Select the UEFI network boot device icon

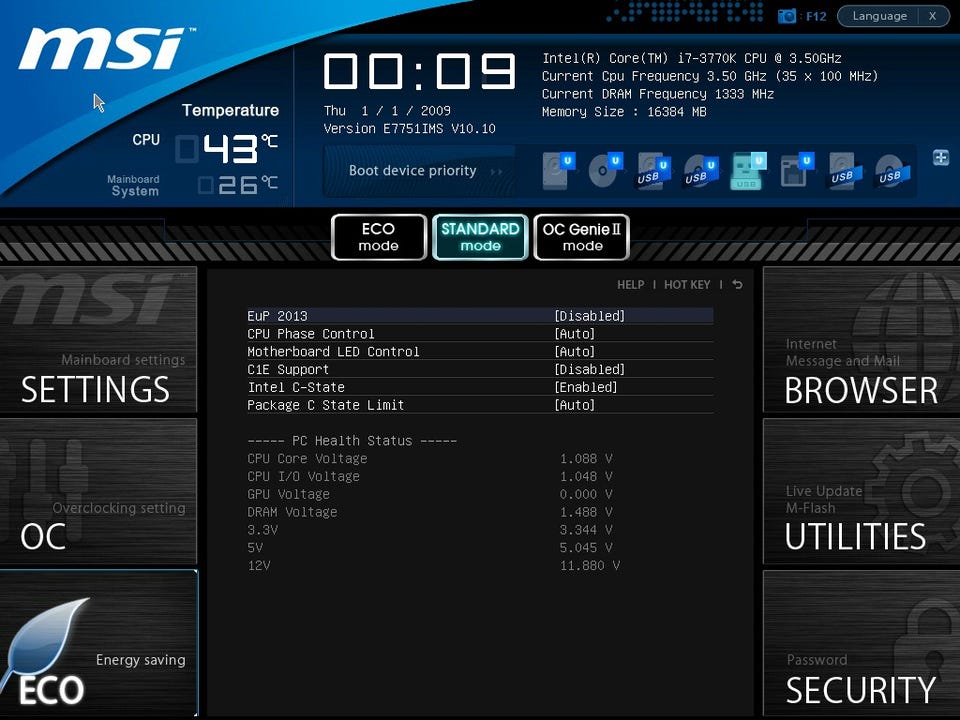point(797,170)
